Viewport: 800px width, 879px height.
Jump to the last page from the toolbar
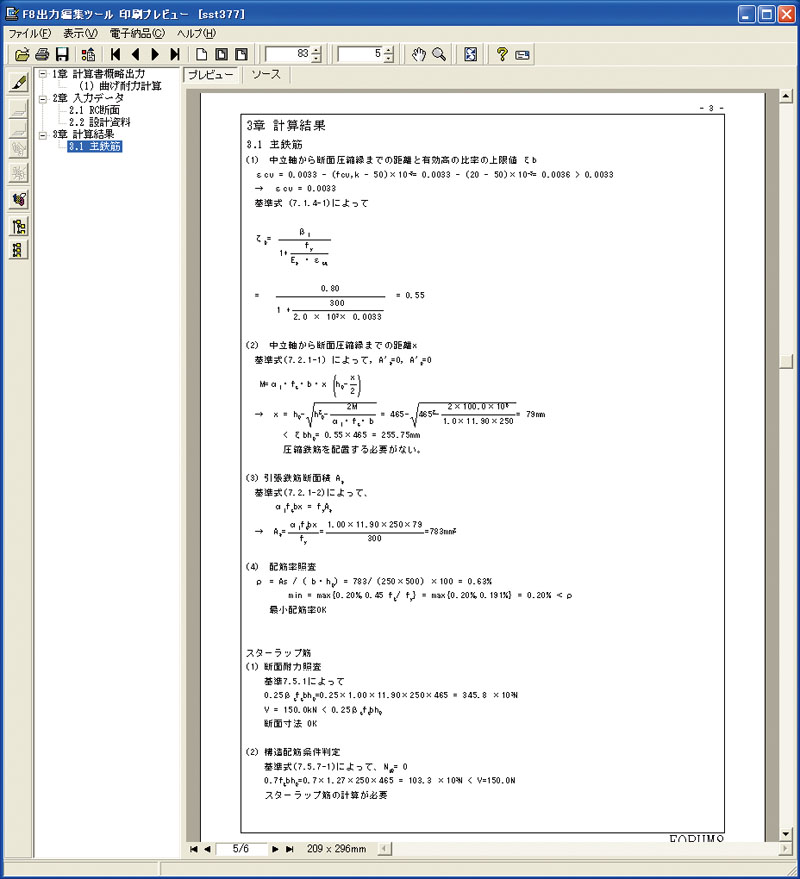pyautogui.click(x=175, y=54)
